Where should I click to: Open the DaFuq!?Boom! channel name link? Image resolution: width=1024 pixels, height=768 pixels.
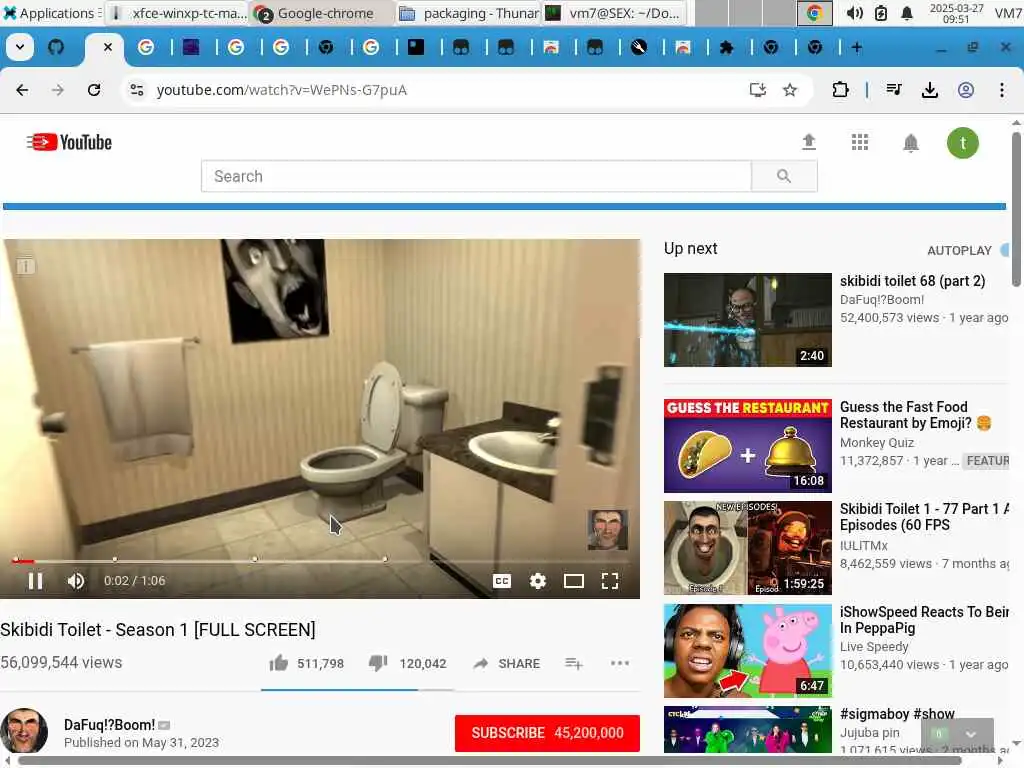(x=110, y=725)
